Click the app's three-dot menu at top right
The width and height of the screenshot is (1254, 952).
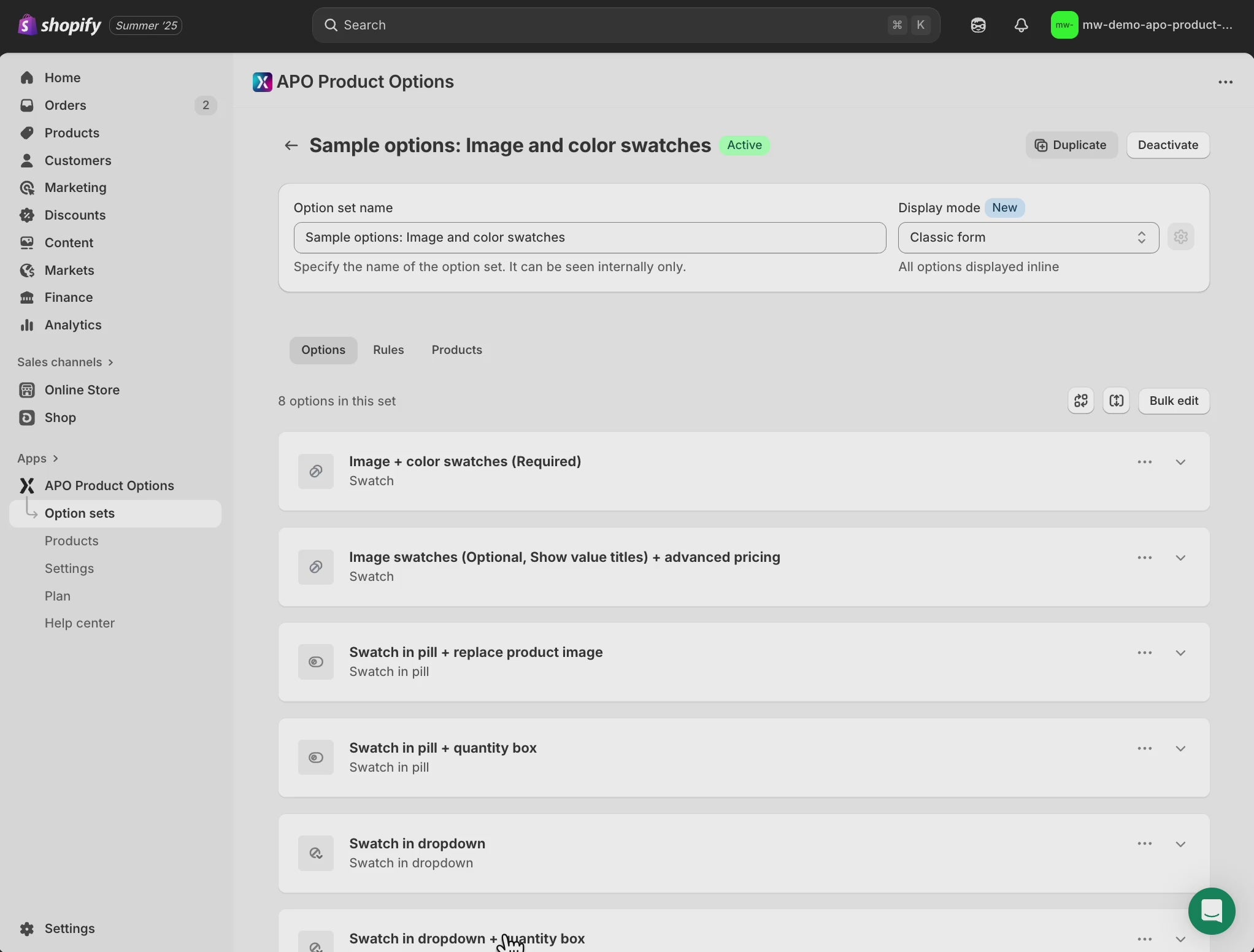coord(1225,82)
